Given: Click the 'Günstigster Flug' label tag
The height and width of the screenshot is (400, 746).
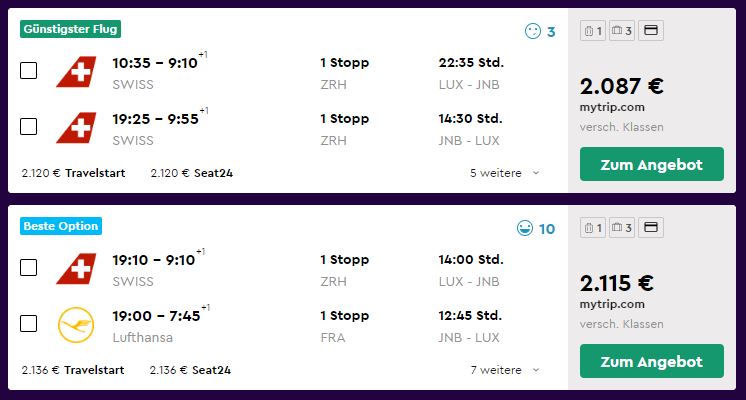Looking at the screenshot, I should pyautogui.click(x=70, y=29).
